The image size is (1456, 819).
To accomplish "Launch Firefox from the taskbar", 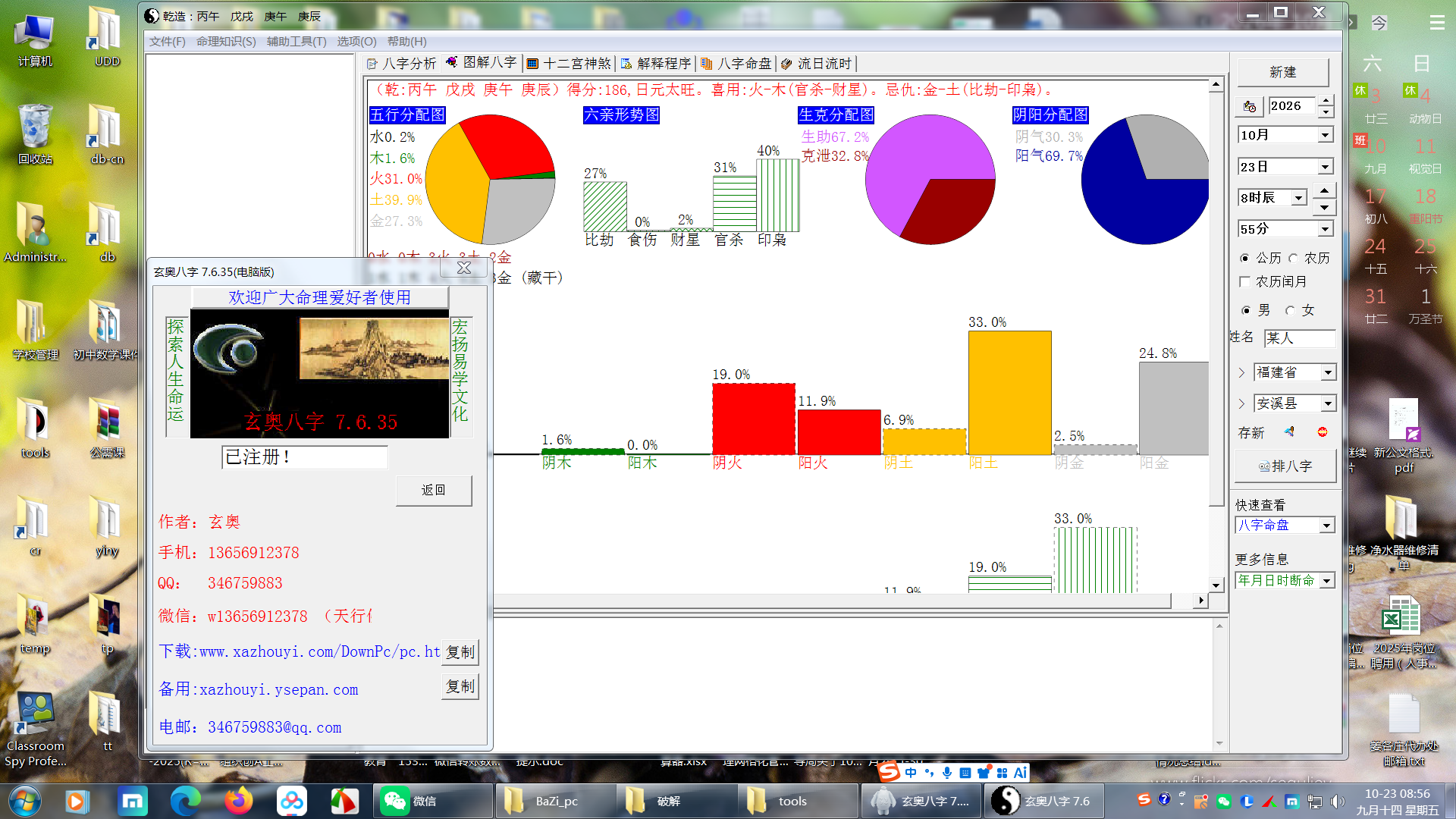I will click(238, 801).
